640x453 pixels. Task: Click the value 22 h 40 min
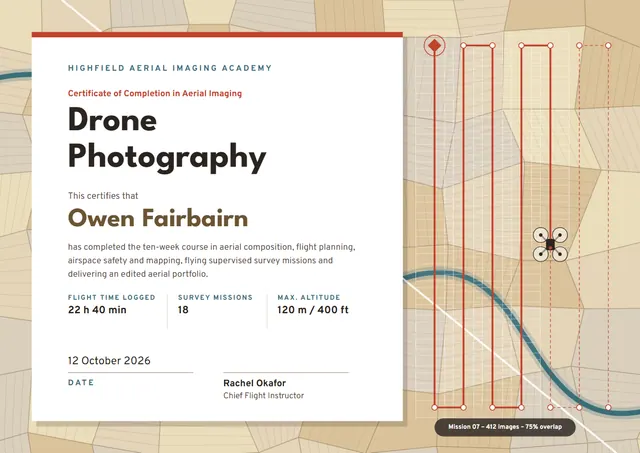coord(97,310)
